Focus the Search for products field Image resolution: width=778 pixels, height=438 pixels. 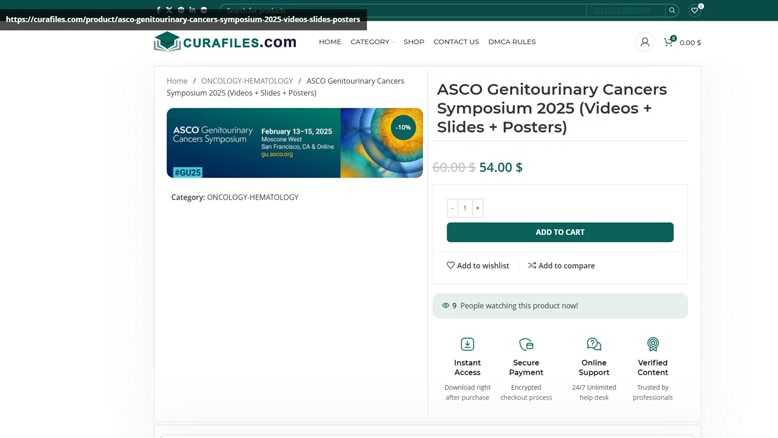tap(403, 10)
